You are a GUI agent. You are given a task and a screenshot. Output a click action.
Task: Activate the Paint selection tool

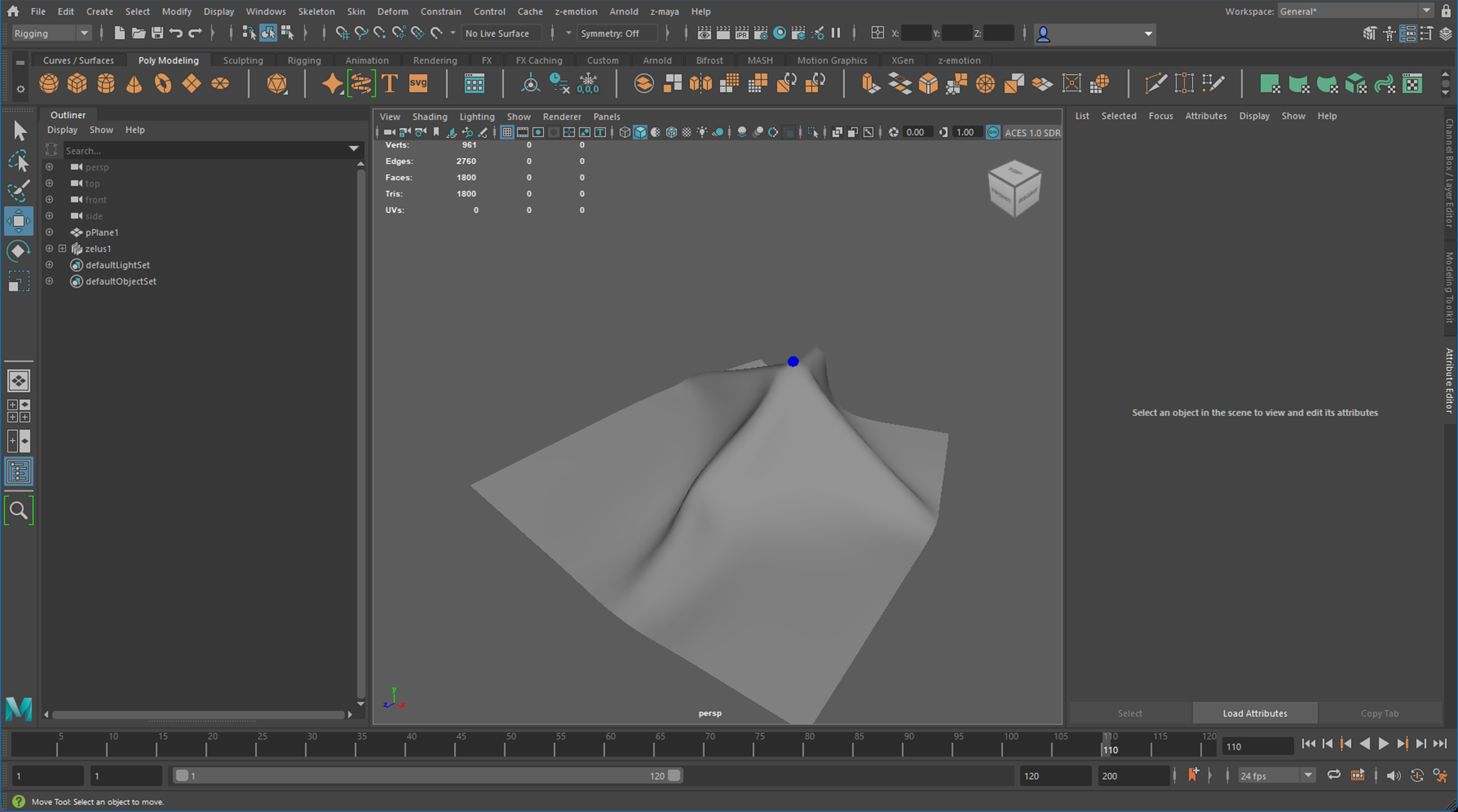point(19,191)
